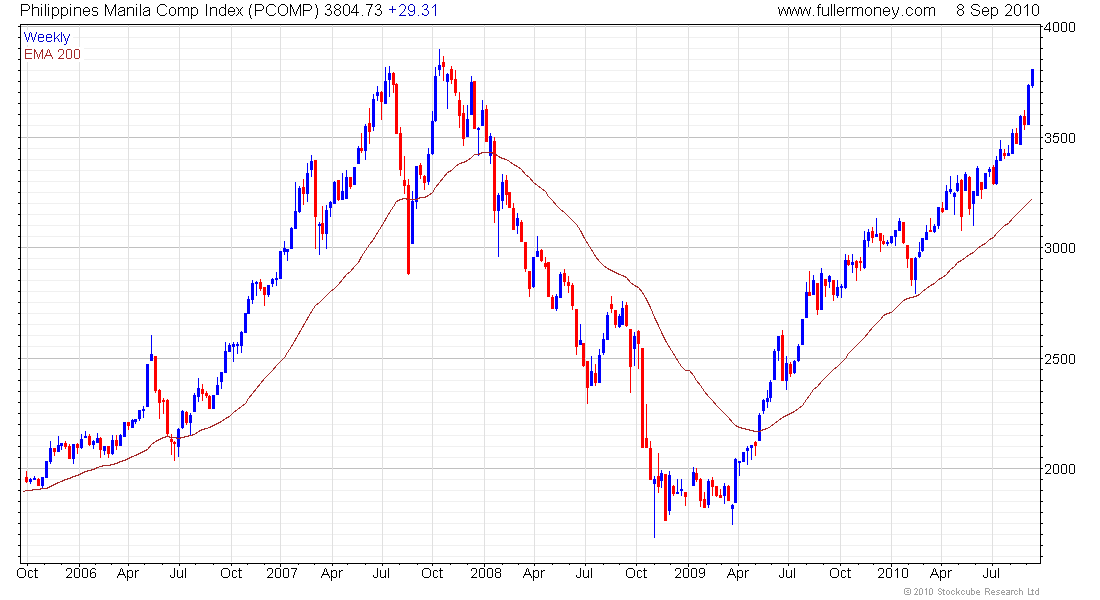1100x600 pixels.
Task: Click the 4000 price axis label
Action: [x=1059, y=27]
